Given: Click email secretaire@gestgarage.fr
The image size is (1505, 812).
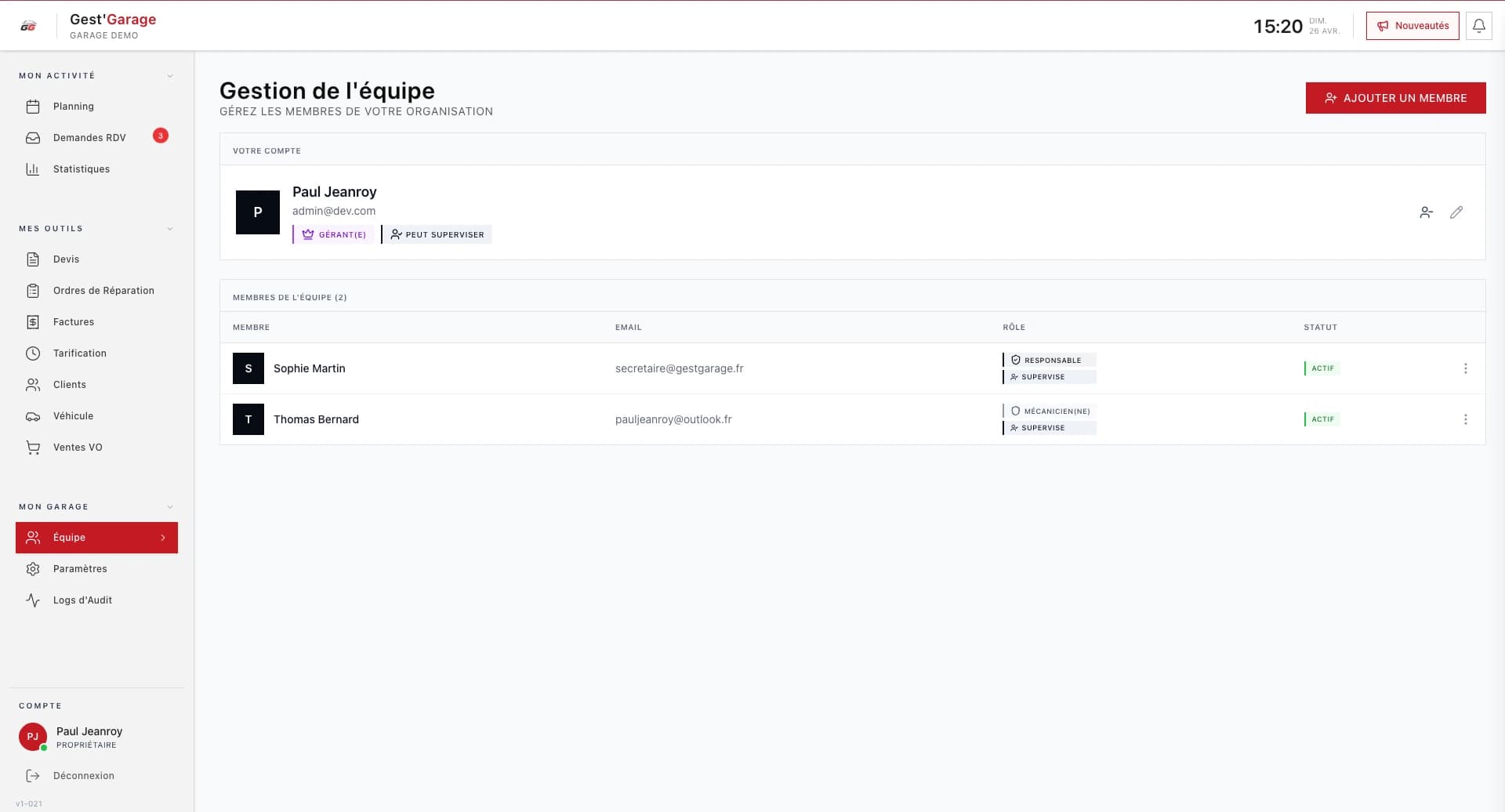Looking at the screenshot, I should 680,368.
